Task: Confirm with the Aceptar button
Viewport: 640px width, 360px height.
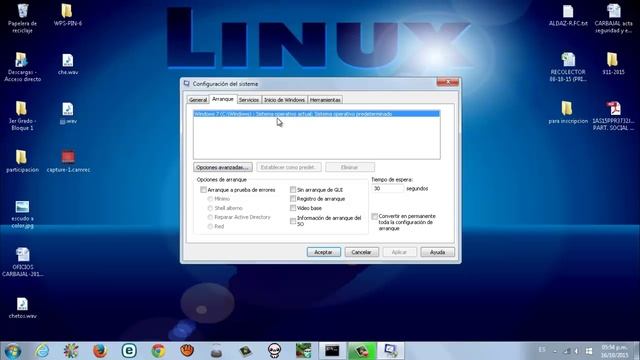Action: coord(324,252)
